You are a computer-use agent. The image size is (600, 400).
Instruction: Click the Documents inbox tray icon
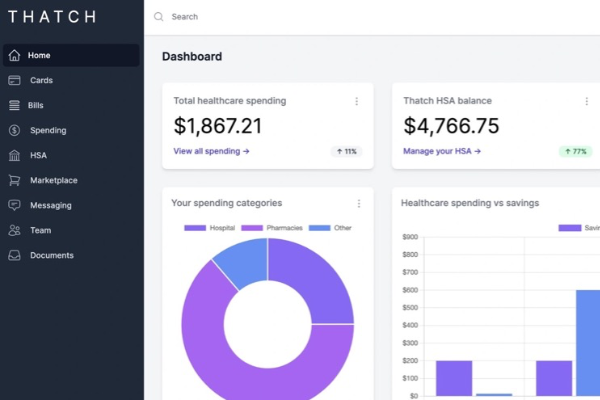pos(14,255)
